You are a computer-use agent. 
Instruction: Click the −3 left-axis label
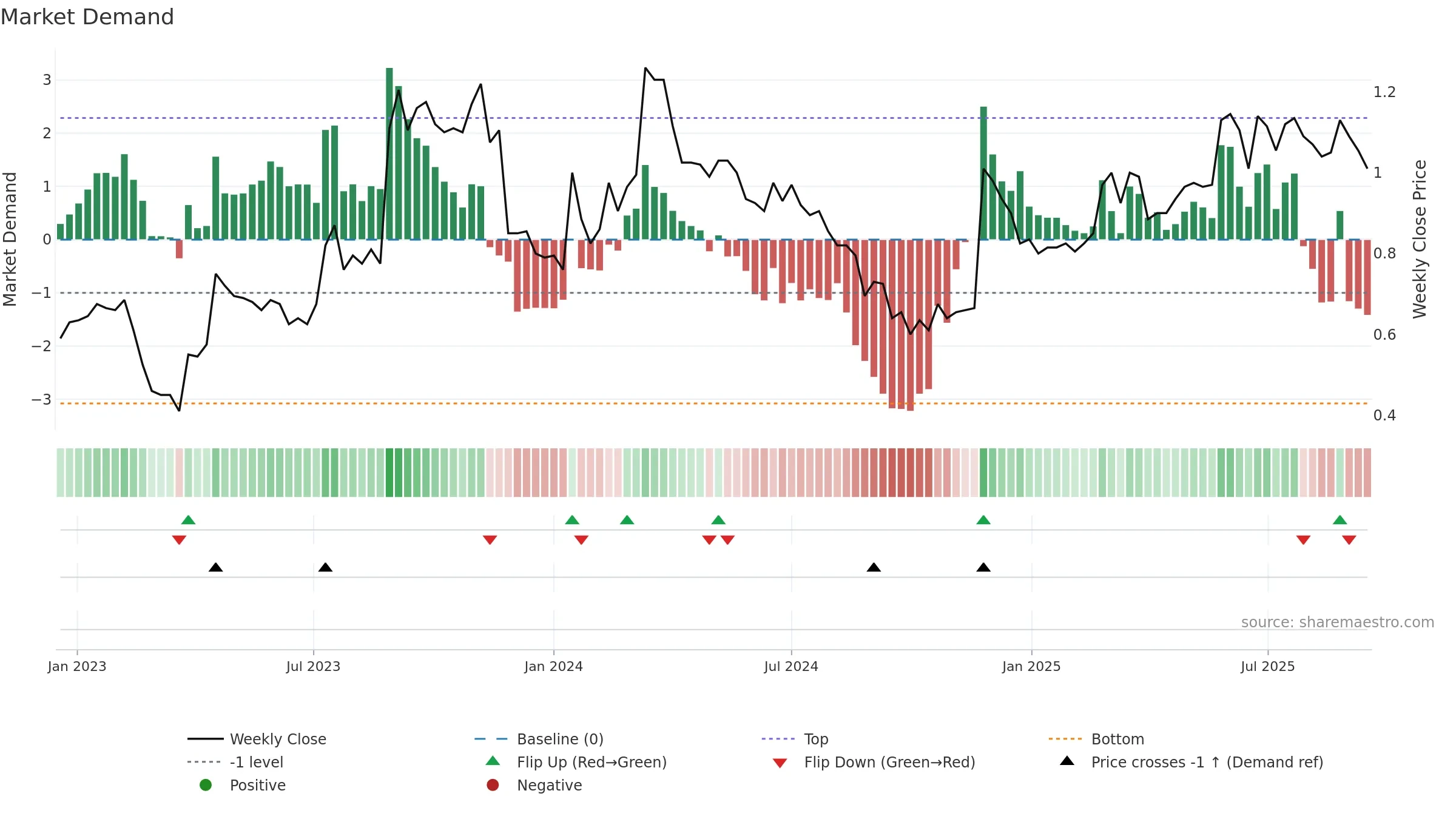pos(41,400)
